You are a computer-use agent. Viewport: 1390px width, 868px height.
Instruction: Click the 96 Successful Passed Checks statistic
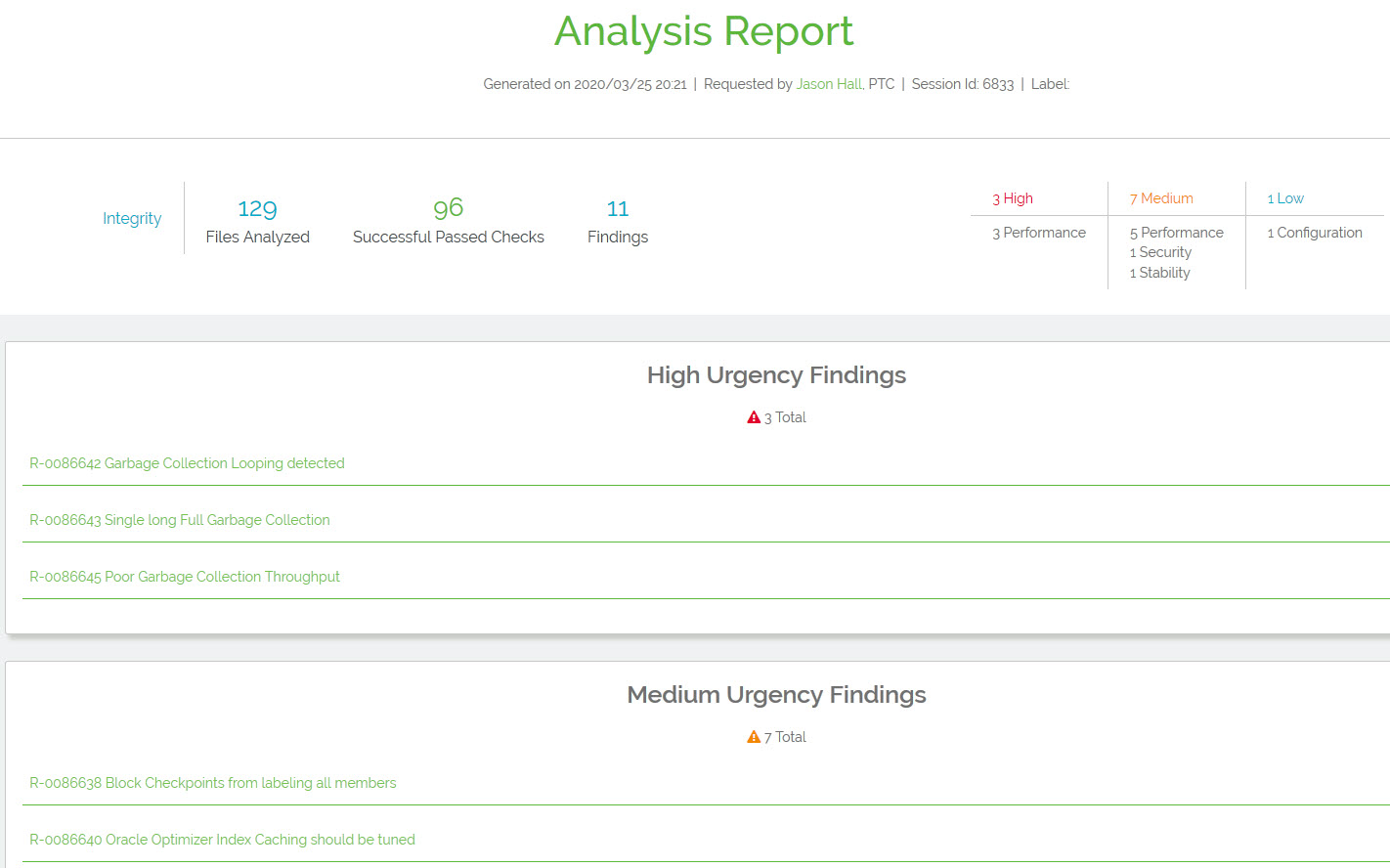coord(448,219)
